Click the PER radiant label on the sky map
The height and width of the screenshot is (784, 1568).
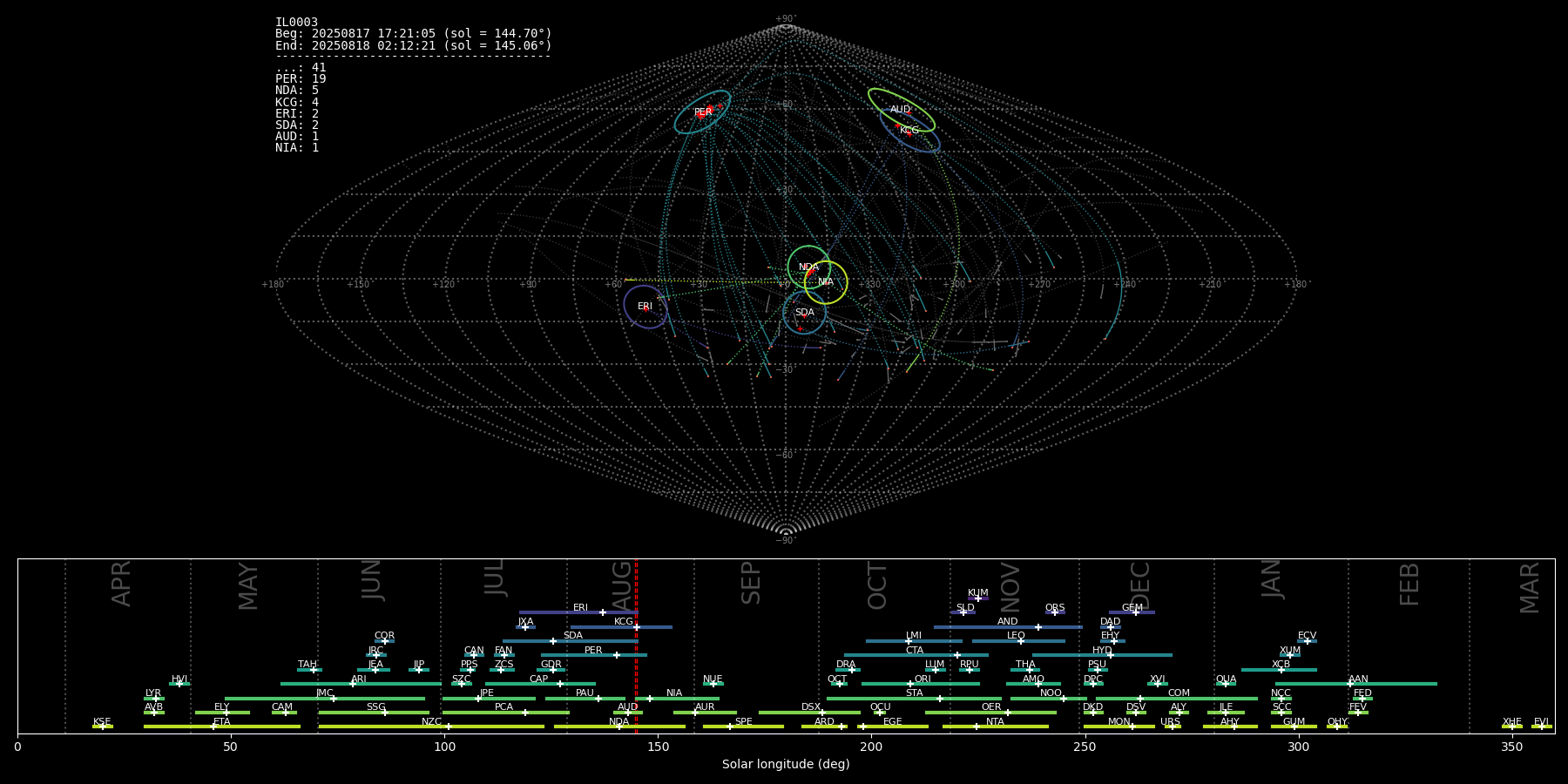pyautogui.click(x=703, y=112)
